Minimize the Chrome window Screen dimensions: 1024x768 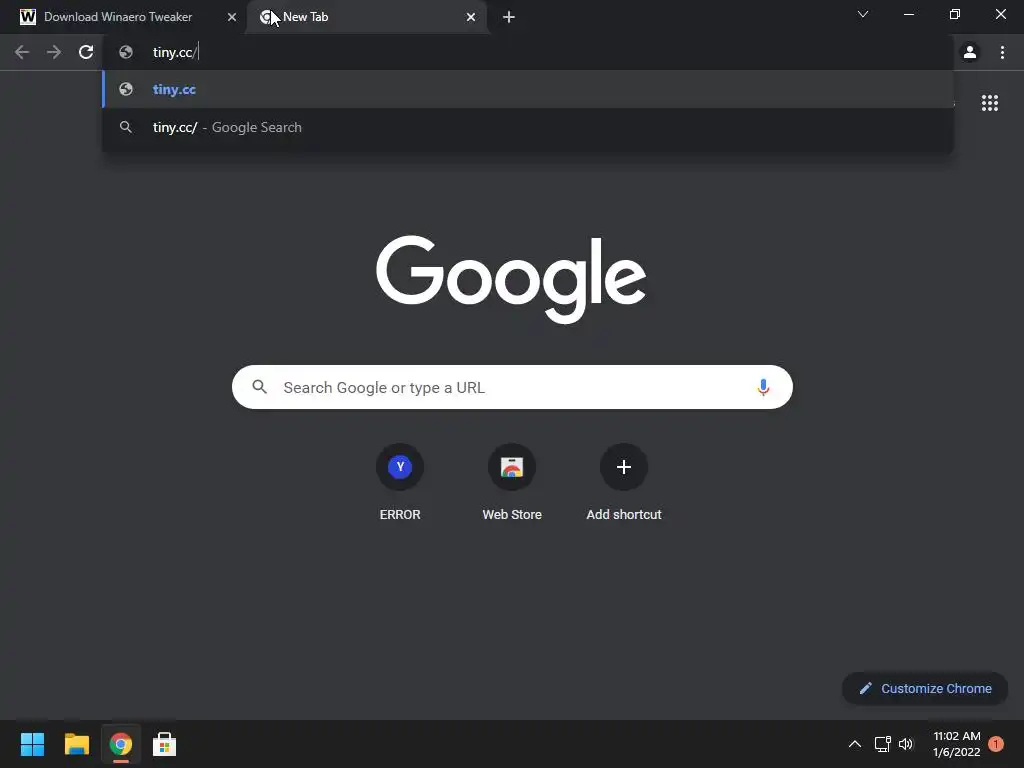tap(908, 14)
